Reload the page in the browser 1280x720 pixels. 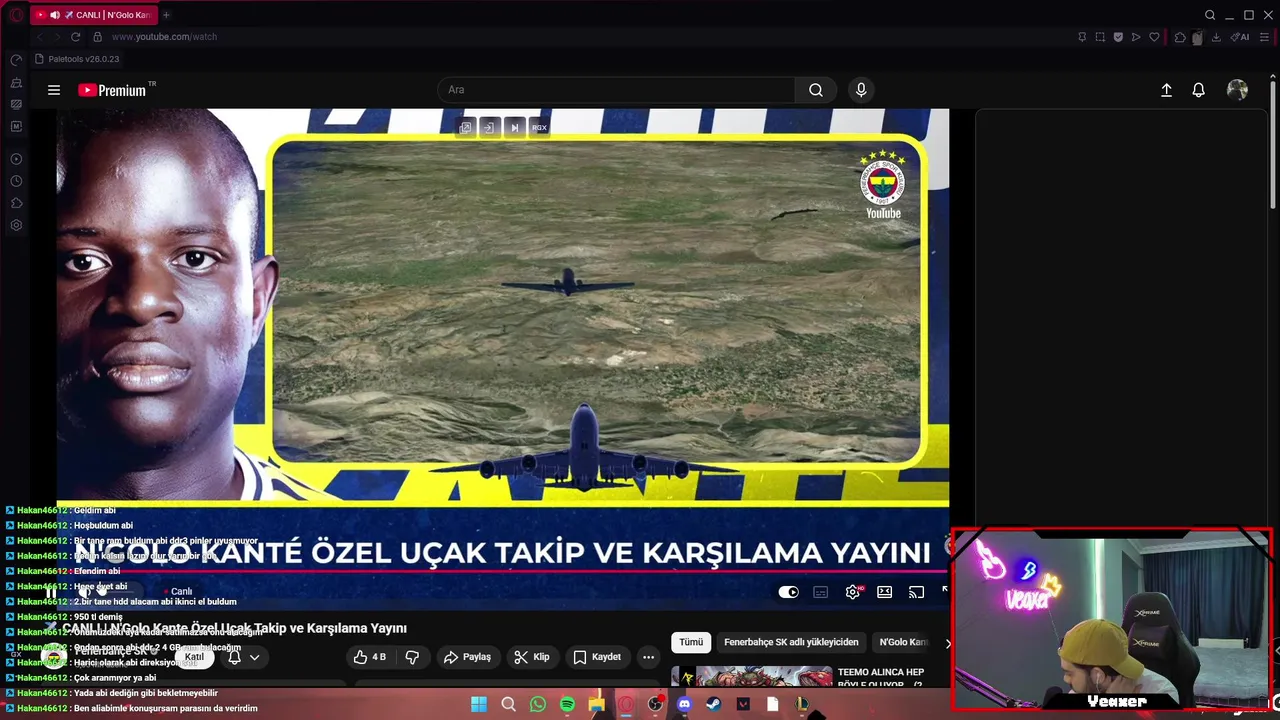pos(75,37)
